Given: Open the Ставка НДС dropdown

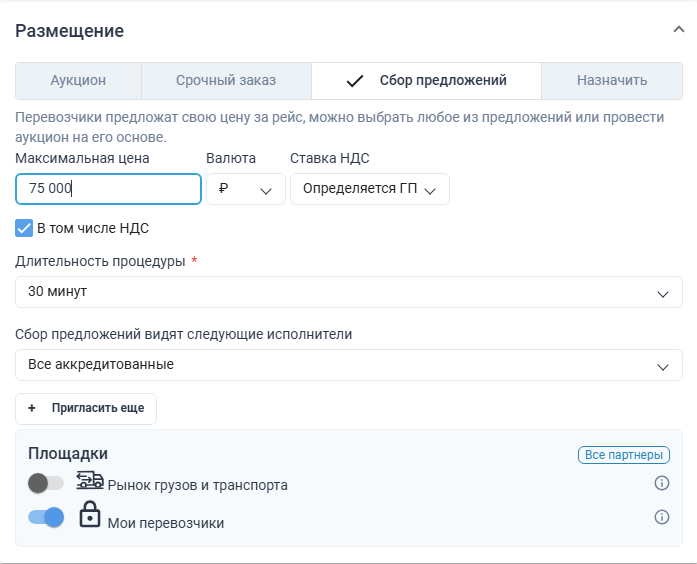Looking at the screenshot, I should [x=370, y=189].
